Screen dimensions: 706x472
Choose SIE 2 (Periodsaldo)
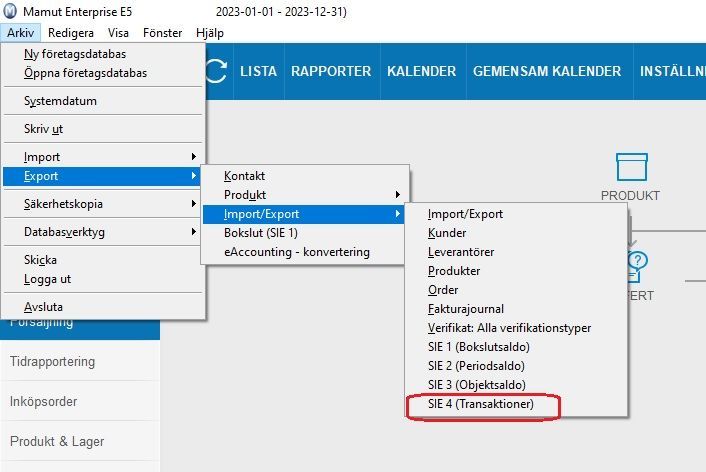(x=516, y=366)
